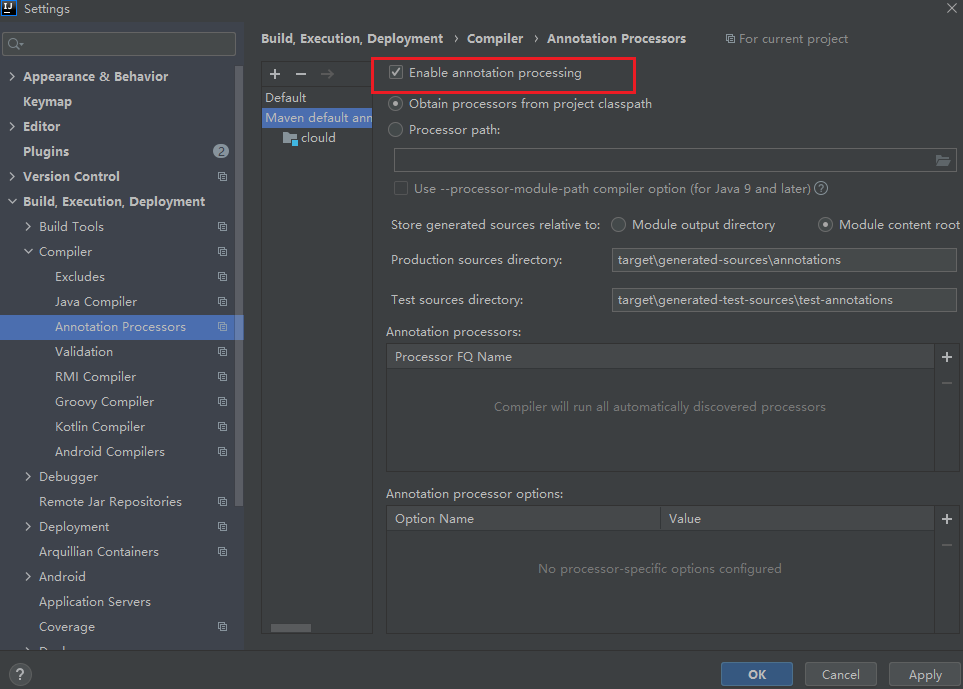This screenshot has width=963, height=689.
Task: Toggle Enable annotation processing checkbox
Action: pos(396,72)
